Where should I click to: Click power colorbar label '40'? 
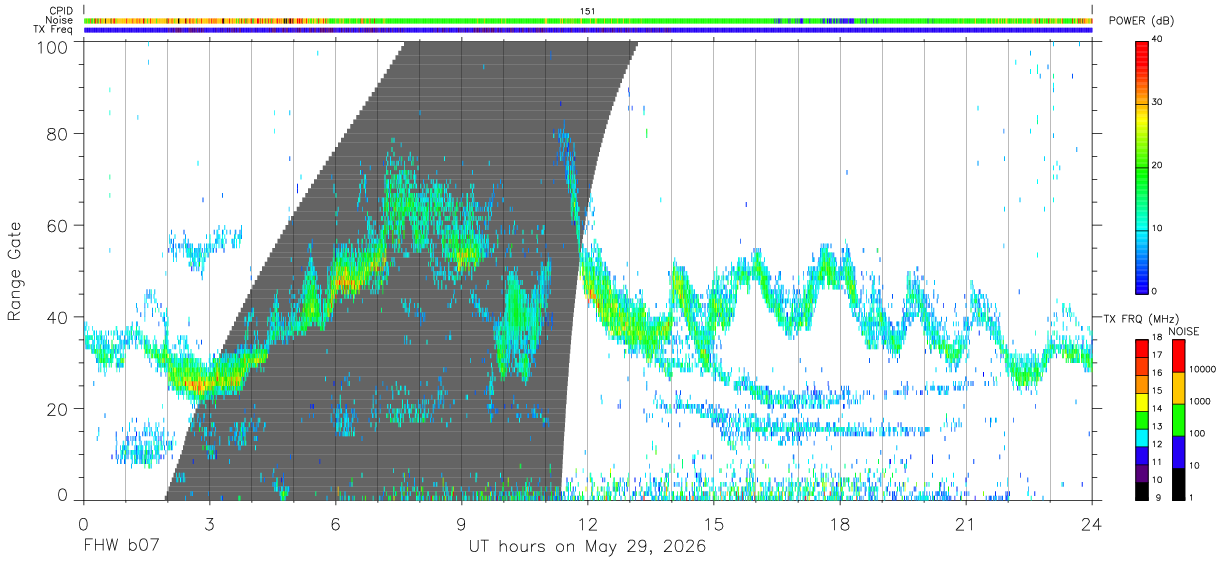1157,39
